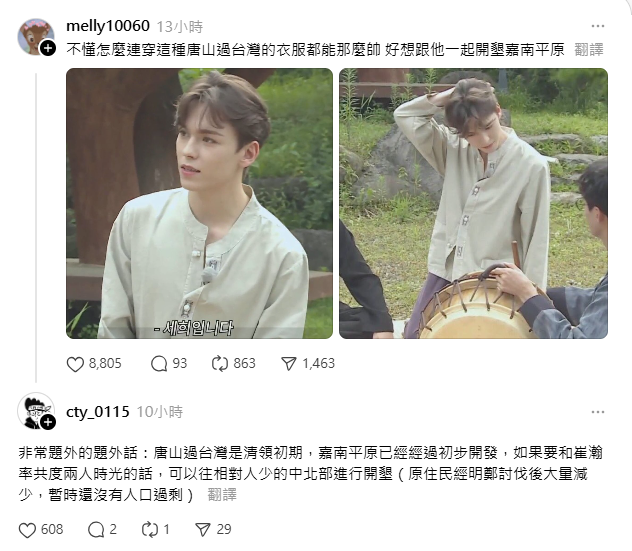Open the 10小時 timestamp on cty_0115's reply

160,412
